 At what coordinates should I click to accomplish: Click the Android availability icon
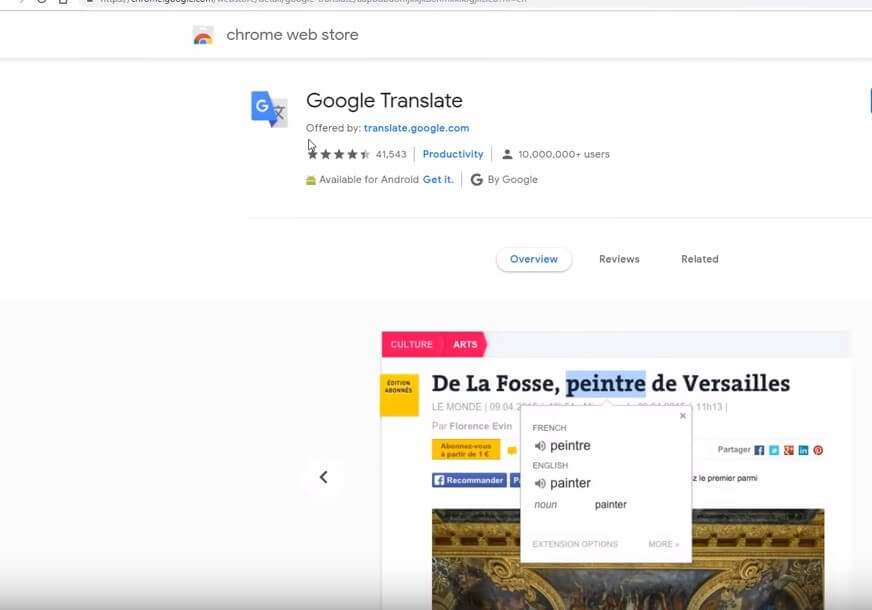[x=311, y=180]
